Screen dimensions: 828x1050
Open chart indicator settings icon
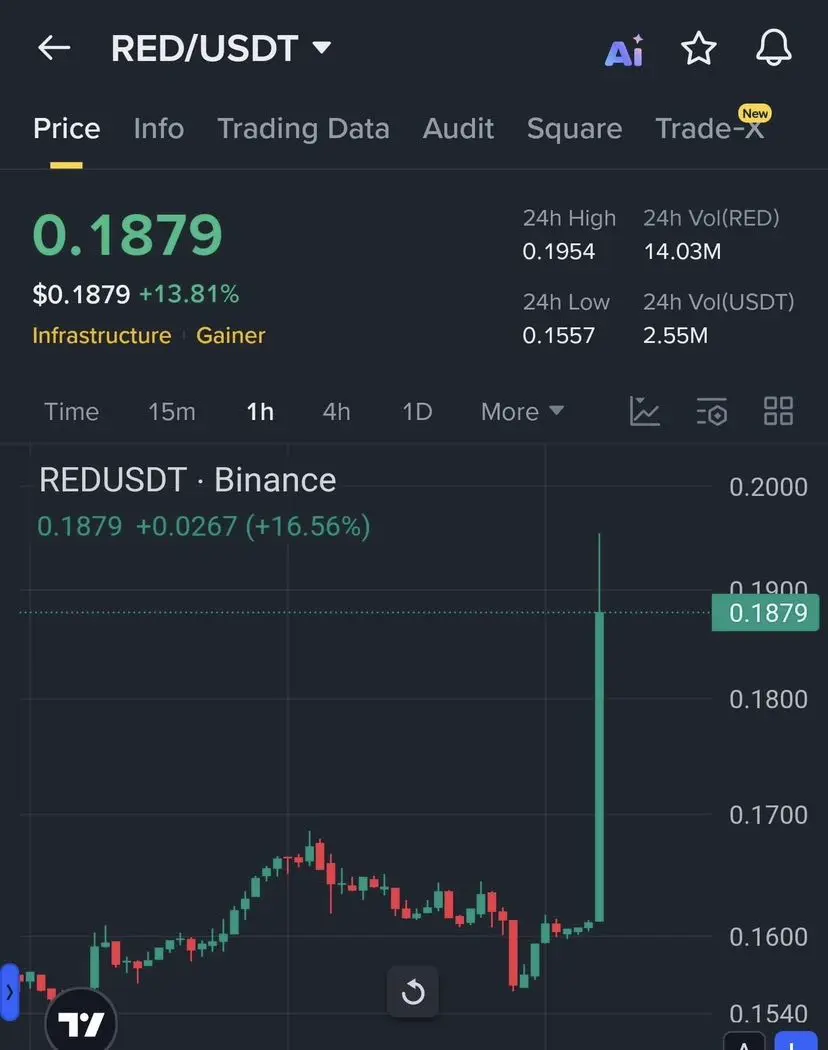point(711,411)
